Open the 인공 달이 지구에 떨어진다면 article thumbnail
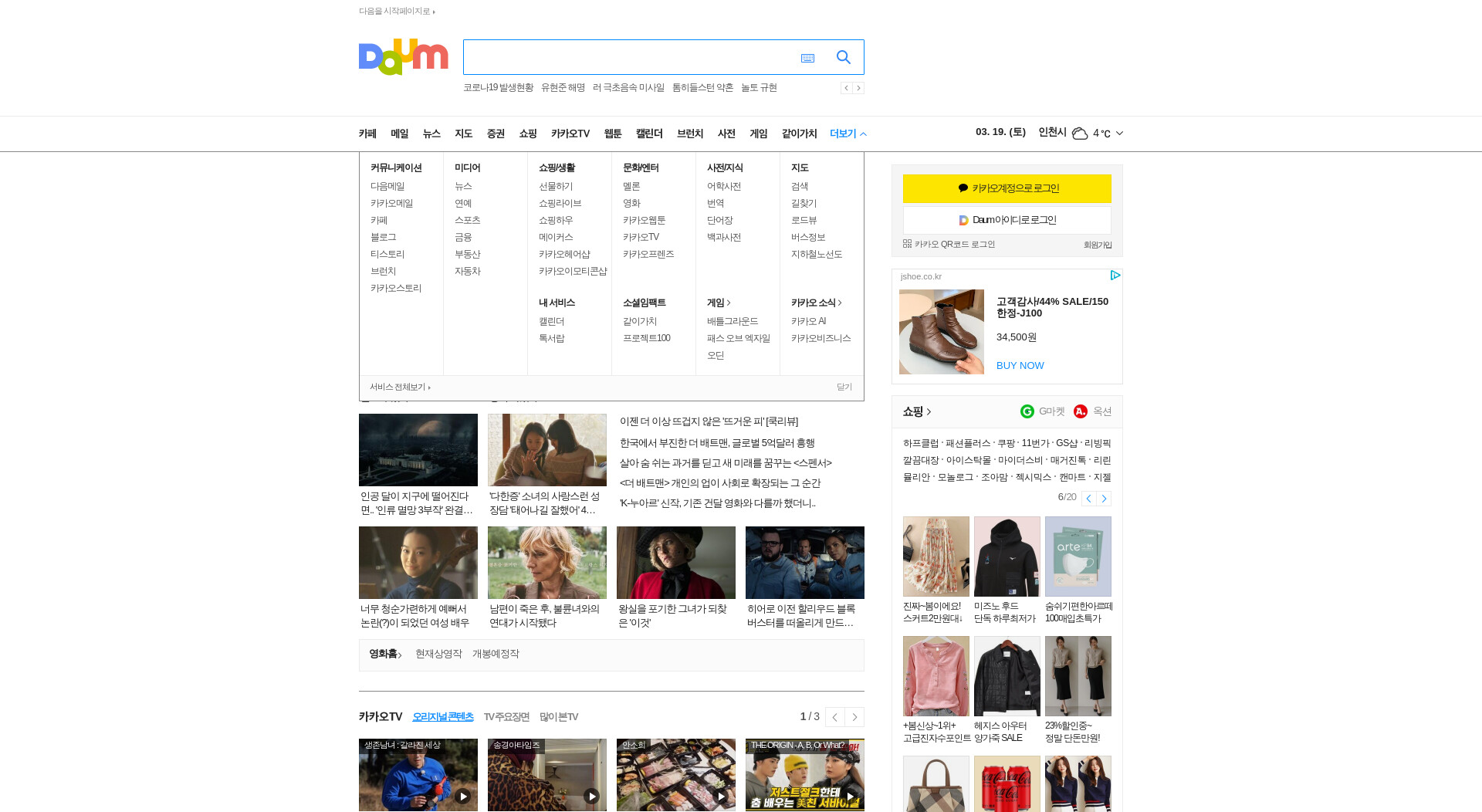The width and height of the screenshot is (1482, 812). (418, 450)
